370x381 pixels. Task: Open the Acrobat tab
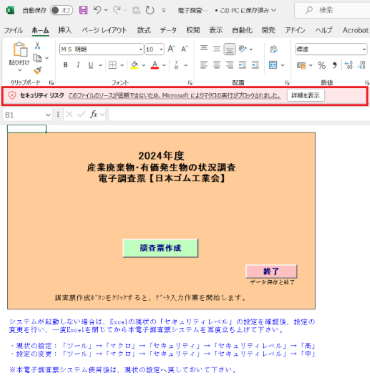pos(355,30)
